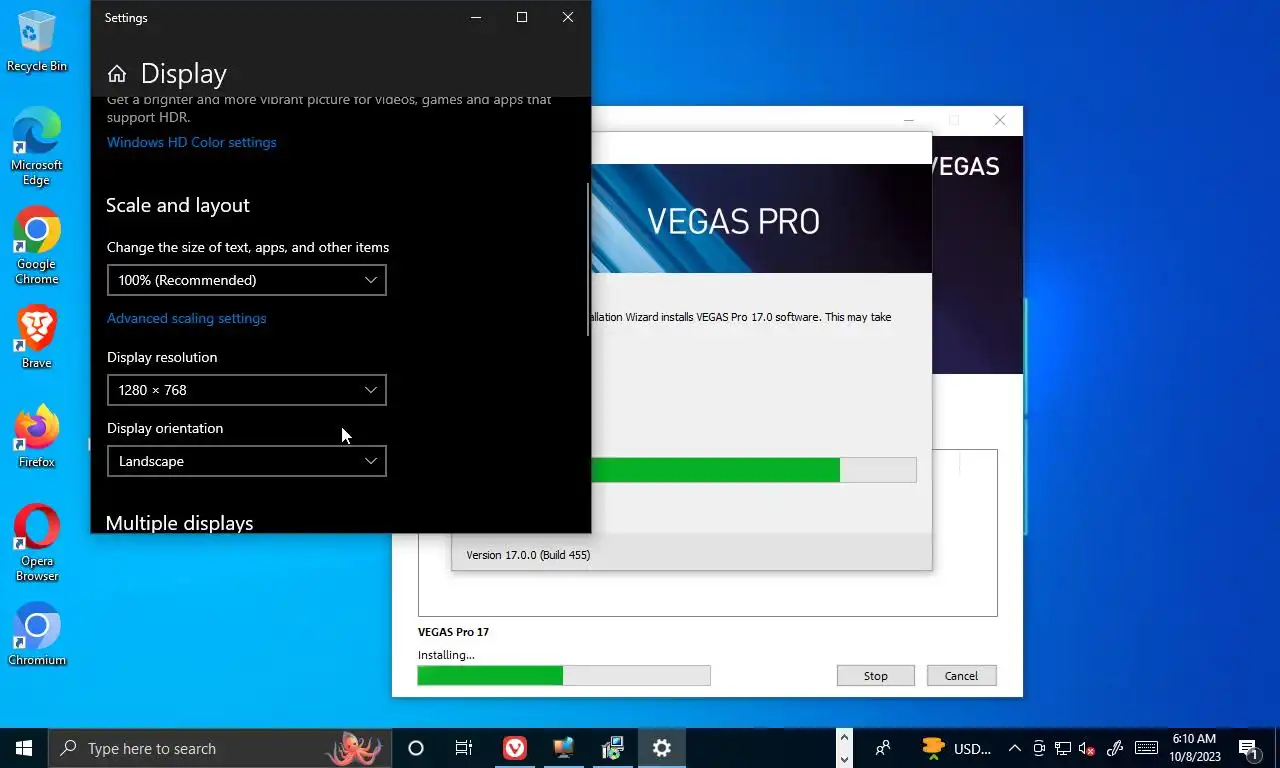Open Google Chrome desktop shortcut
The width and height of the screenshot is (1280, 768).
pyautogui.click(x=37, y=247)
